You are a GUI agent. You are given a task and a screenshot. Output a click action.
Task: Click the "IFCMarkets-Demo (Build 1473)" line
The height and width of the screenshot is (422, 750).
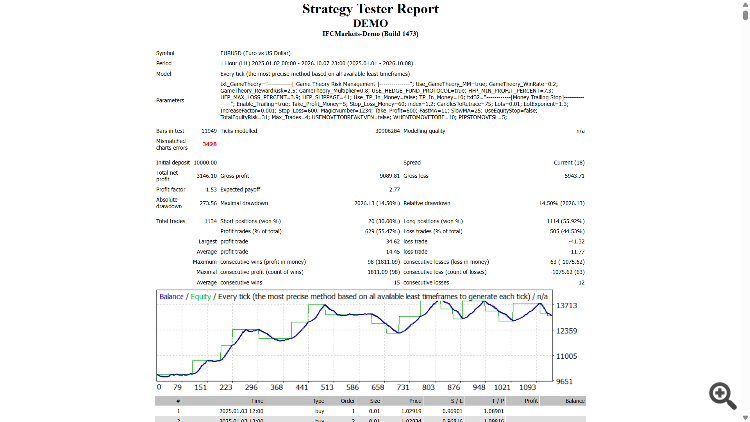(370, 34)
